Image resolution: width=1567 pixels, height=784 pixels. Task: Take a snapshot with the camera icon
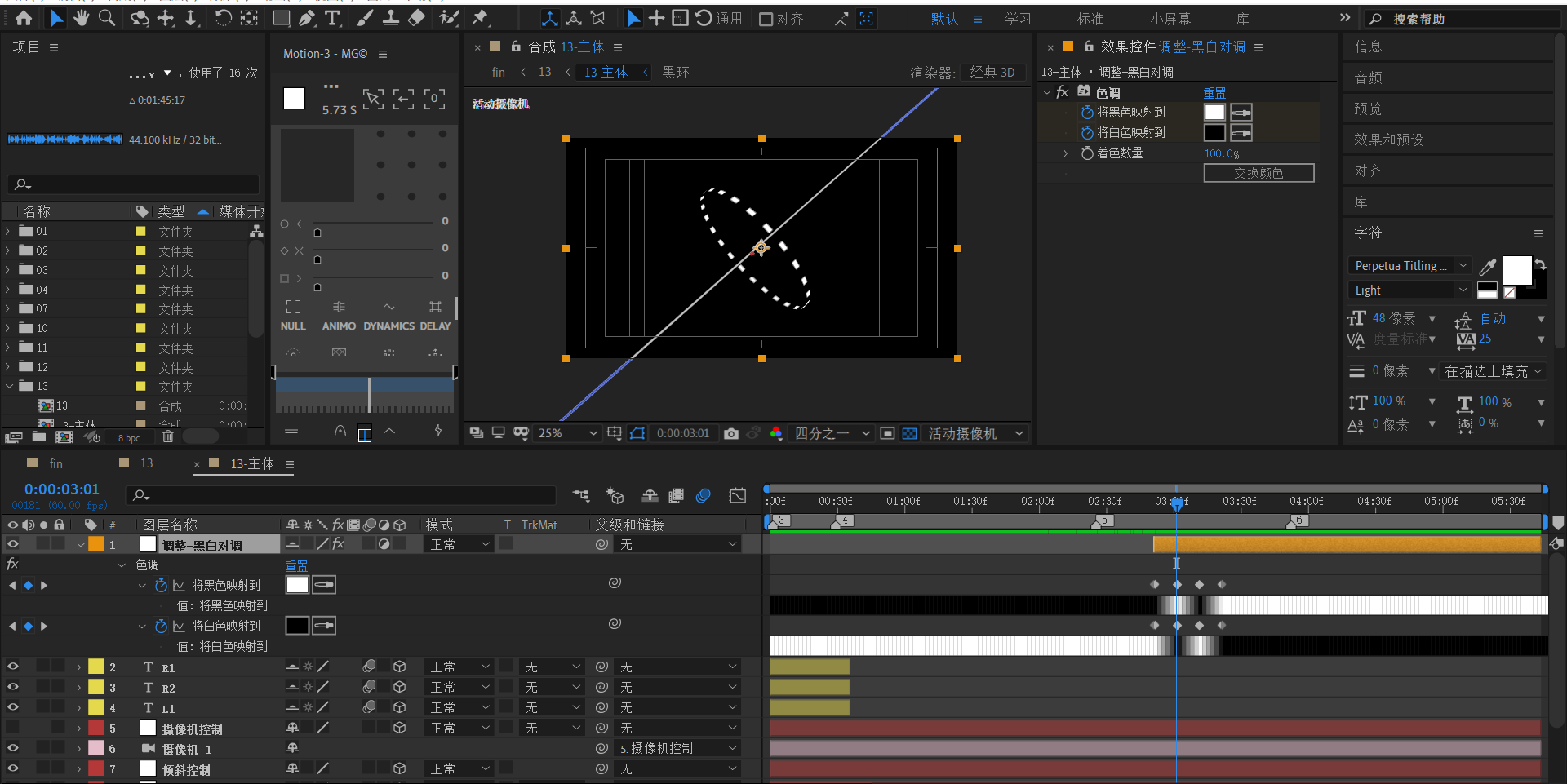point(731,434)
